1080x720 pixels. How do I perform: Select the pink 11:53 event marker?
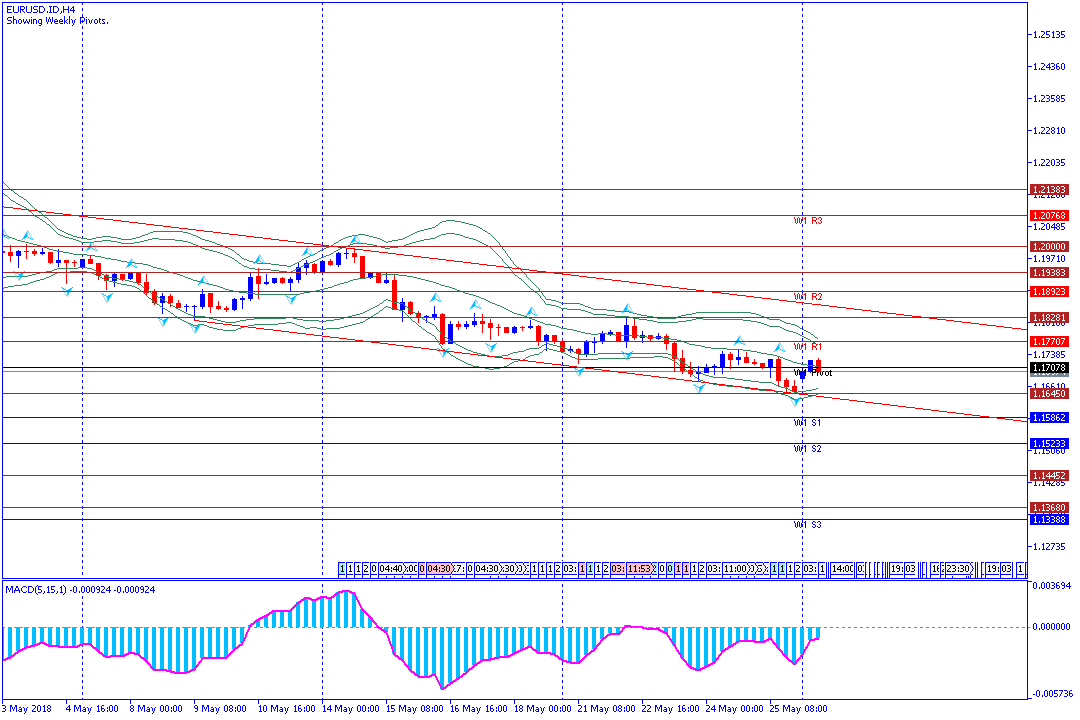638,569
